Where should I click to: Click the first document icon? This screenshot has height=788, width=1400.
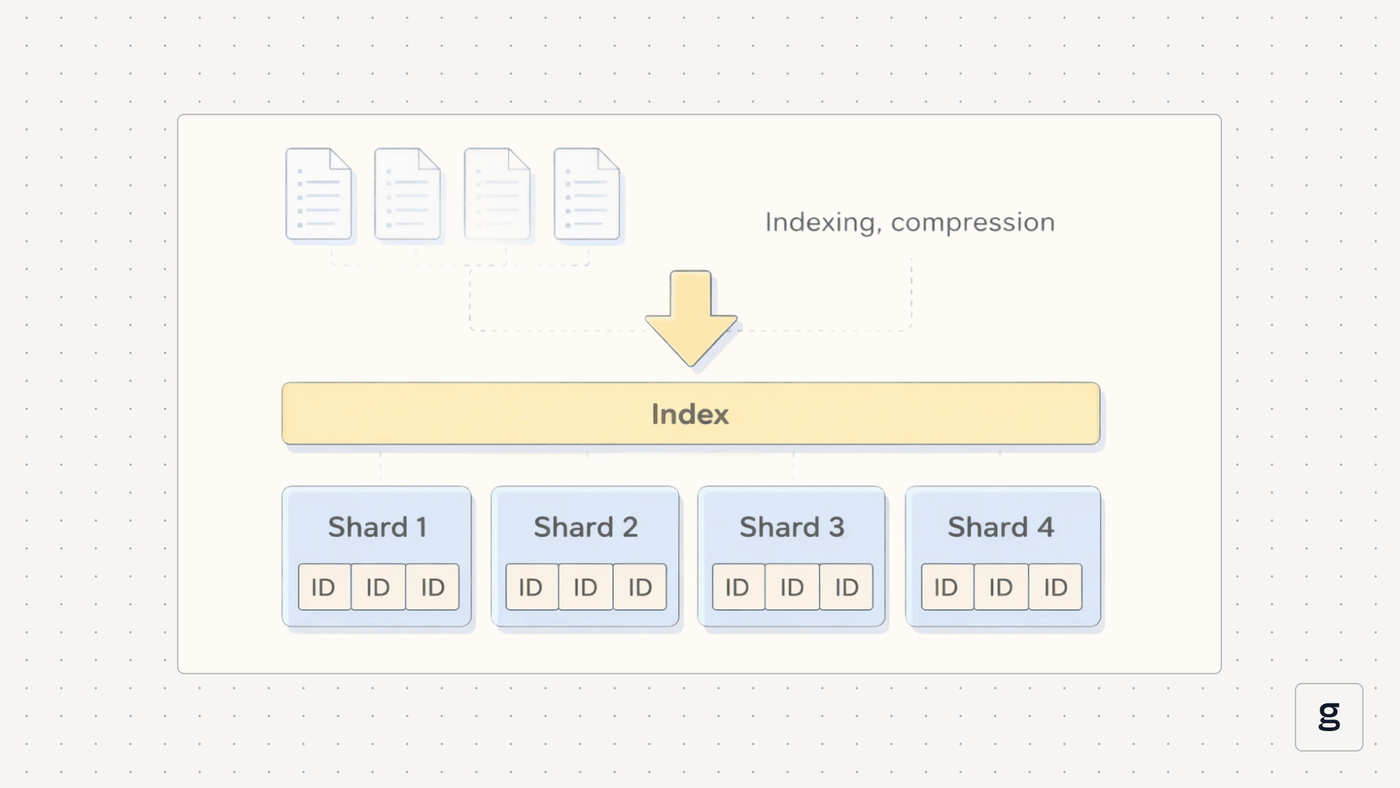click(318, 194)
